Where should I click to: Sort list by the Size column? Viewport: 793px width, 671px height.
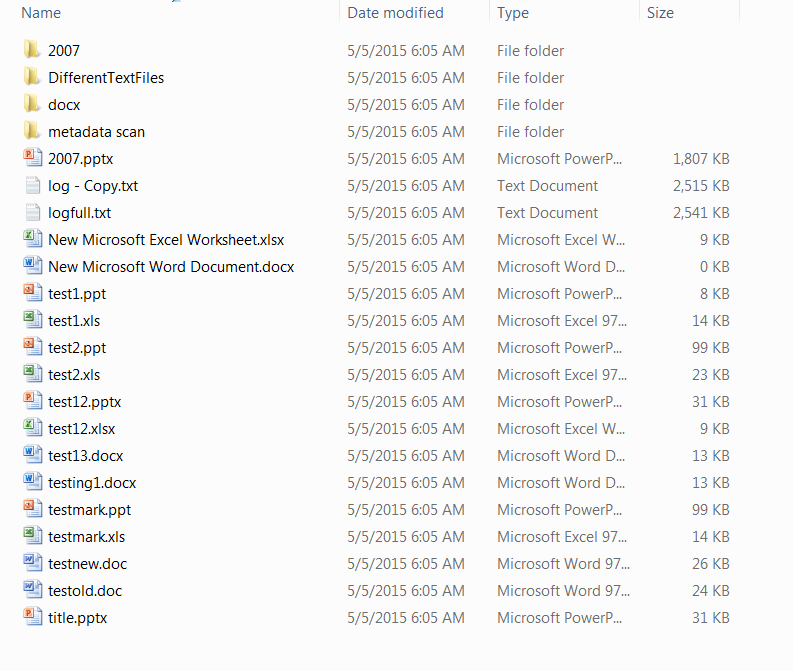coord(660,13)
